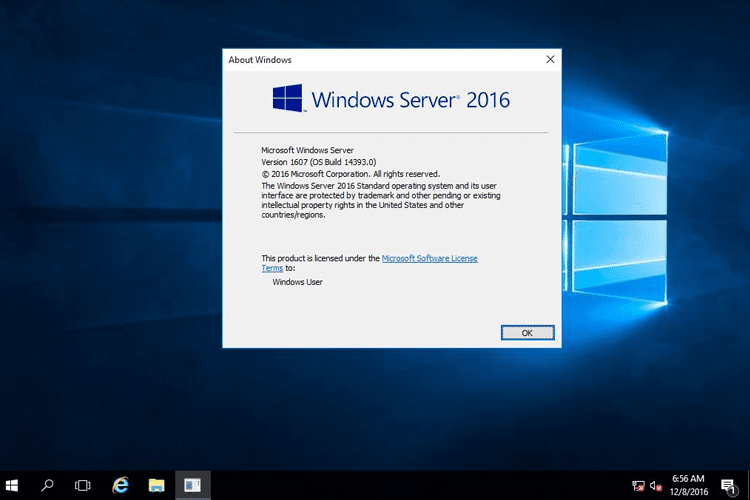The width and height of the screenshot is (750, 500).
Task: Click the 'About Windows' title bar text
Action: click(260, 60)
